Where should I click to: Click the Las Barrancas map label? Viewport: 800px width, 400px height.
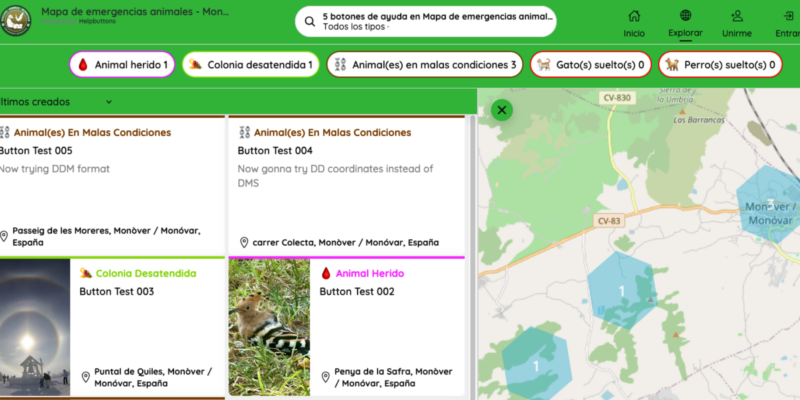pos(699,120)
